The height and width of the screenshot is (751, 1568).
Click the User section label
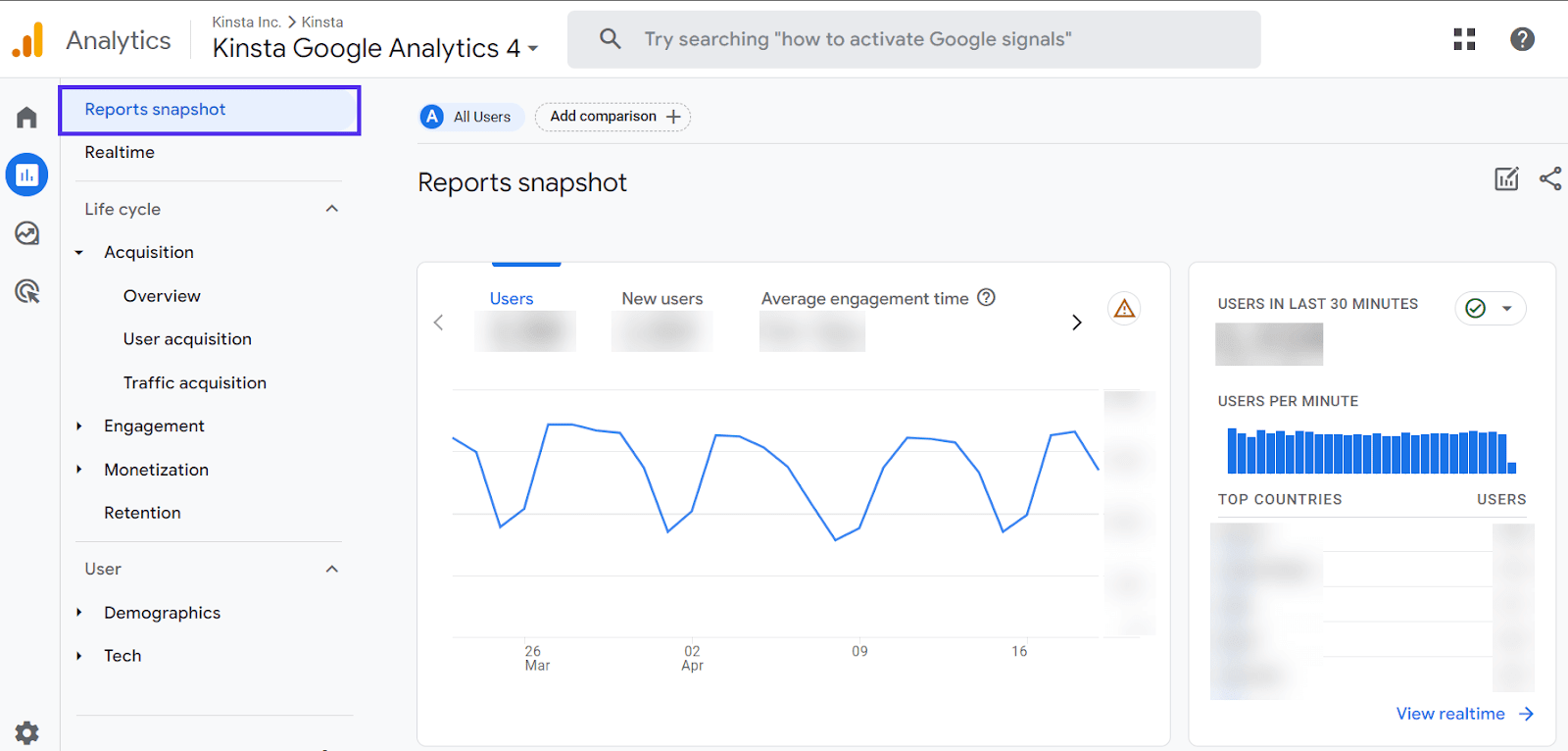[x=103, y=570]
